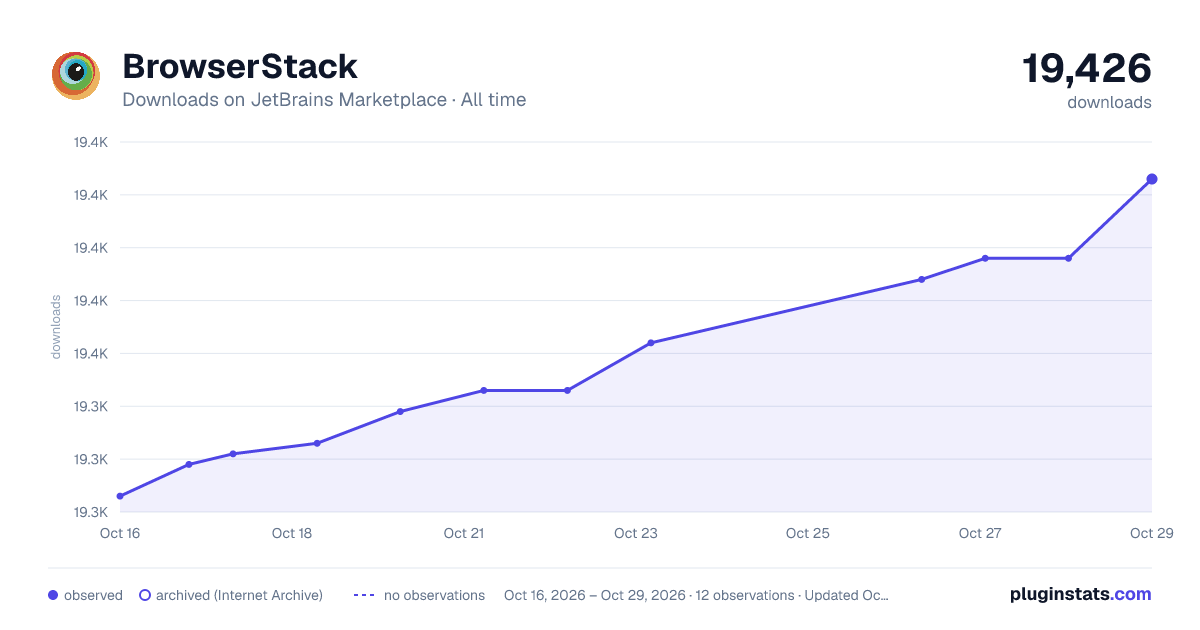Click the Oct 29 axis label
Viewport: 1200px width, 630px height.
[x=1152, y=533]
